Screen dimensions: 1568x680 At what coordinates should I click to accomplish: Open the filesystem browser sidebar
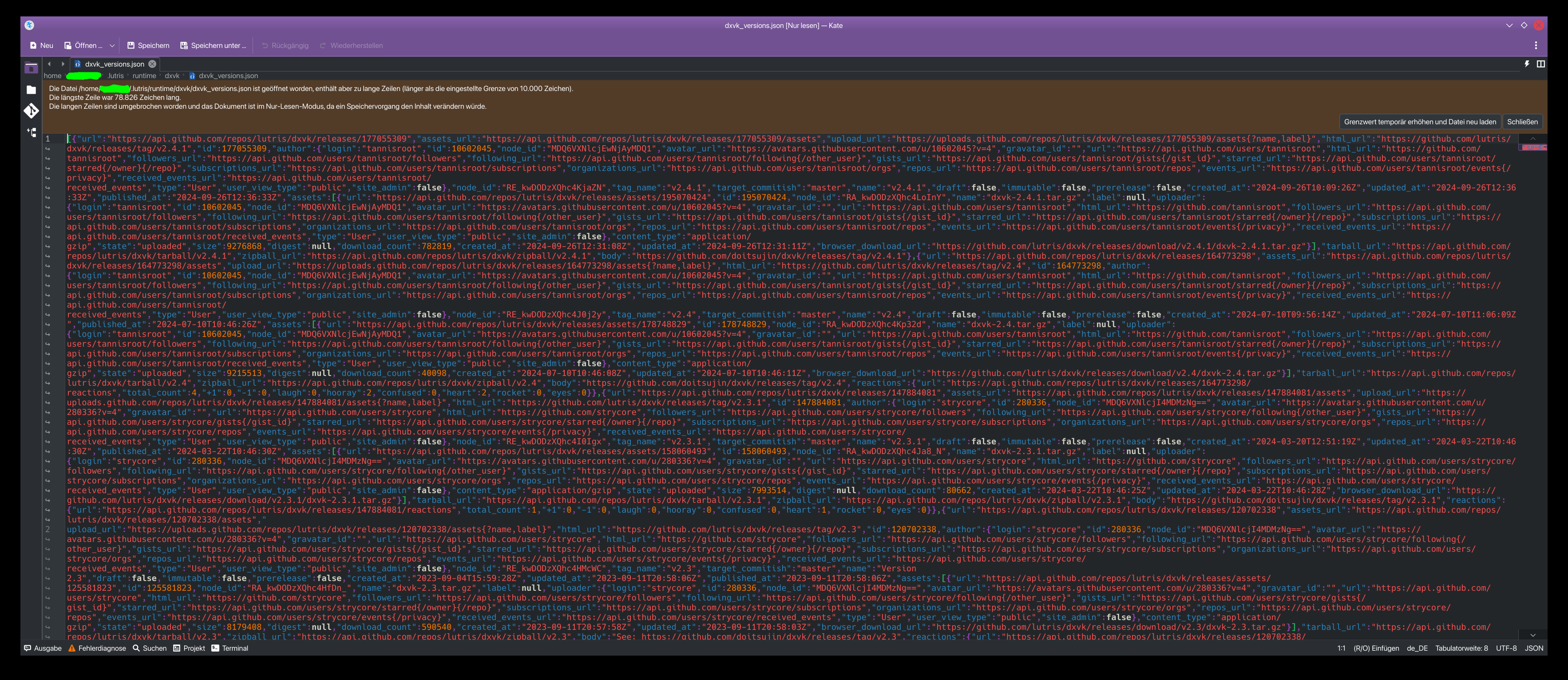31,90
